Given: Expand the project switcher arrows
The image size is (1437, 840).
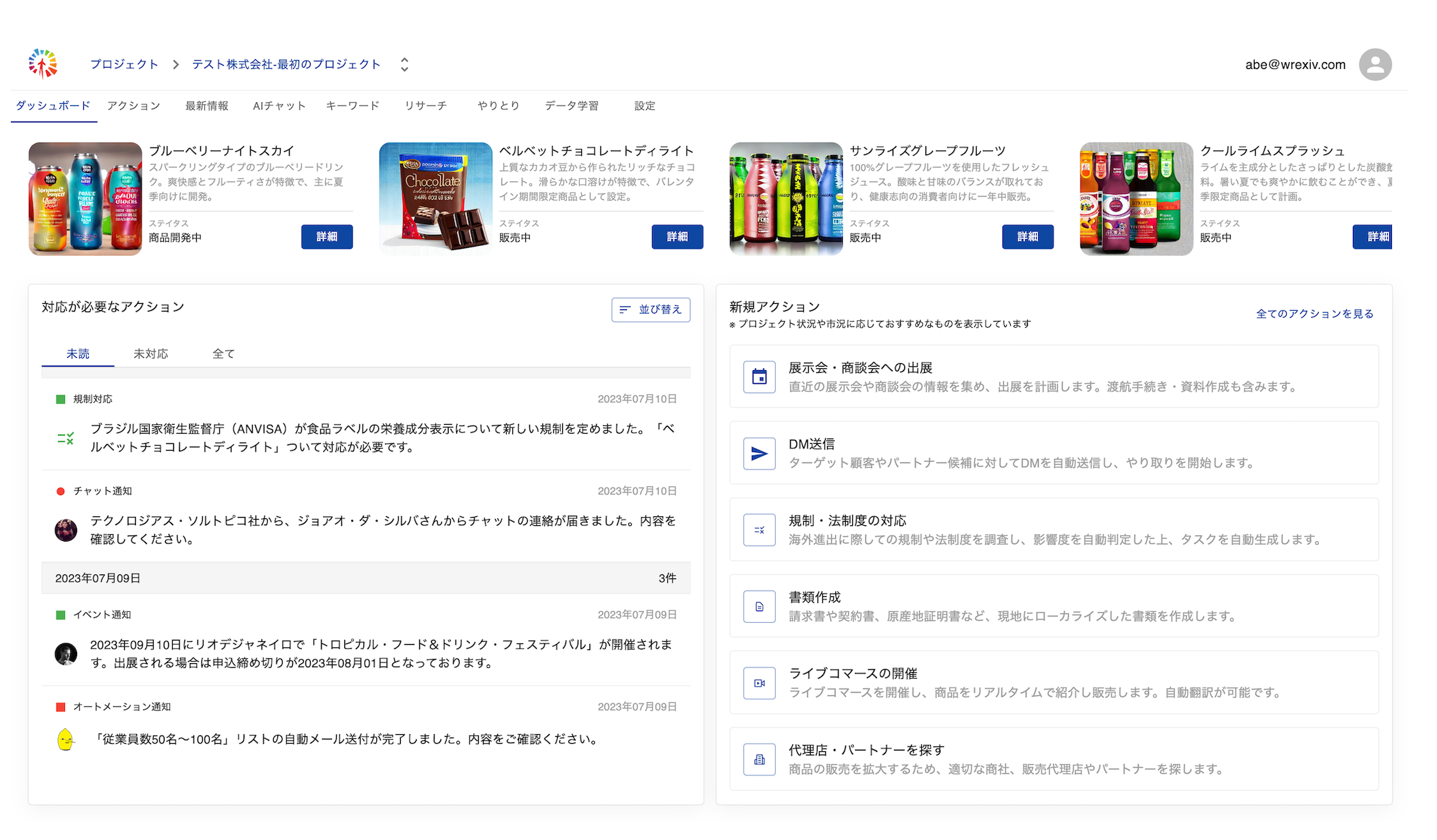Looking at the screenshot, I should [x=404, y=64].
